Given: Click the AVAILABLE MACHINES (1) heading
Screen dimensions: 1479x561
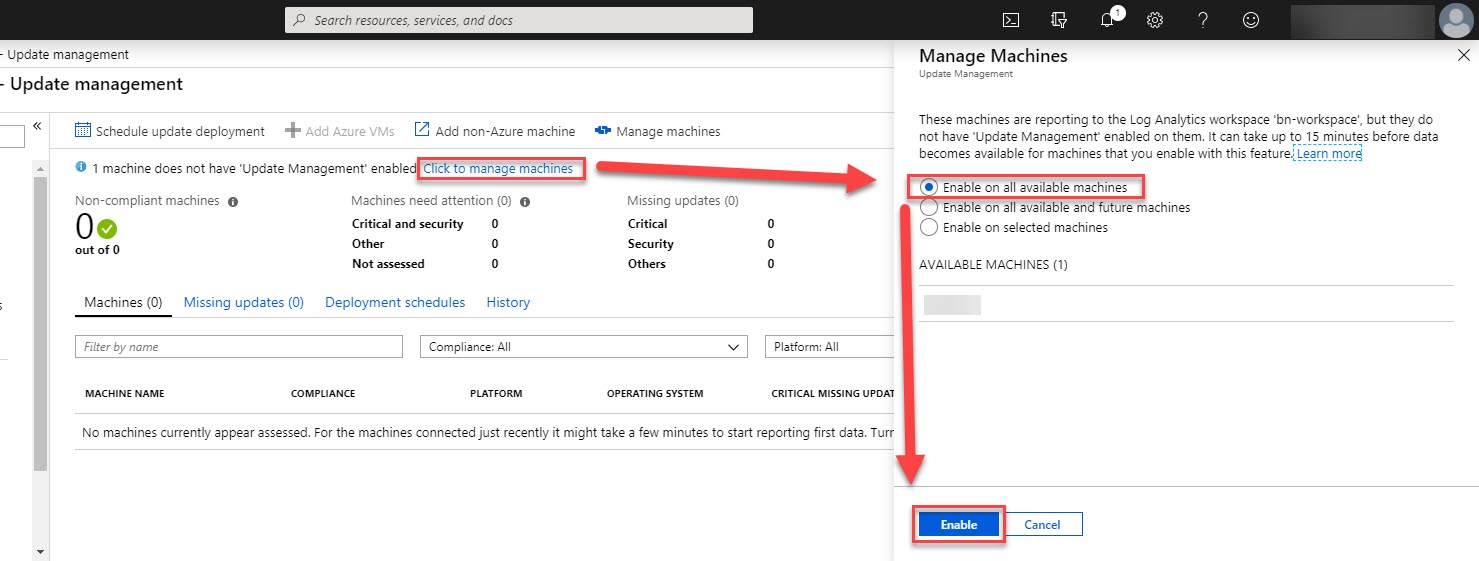Looking at the screenshot, I should [993, 265].
